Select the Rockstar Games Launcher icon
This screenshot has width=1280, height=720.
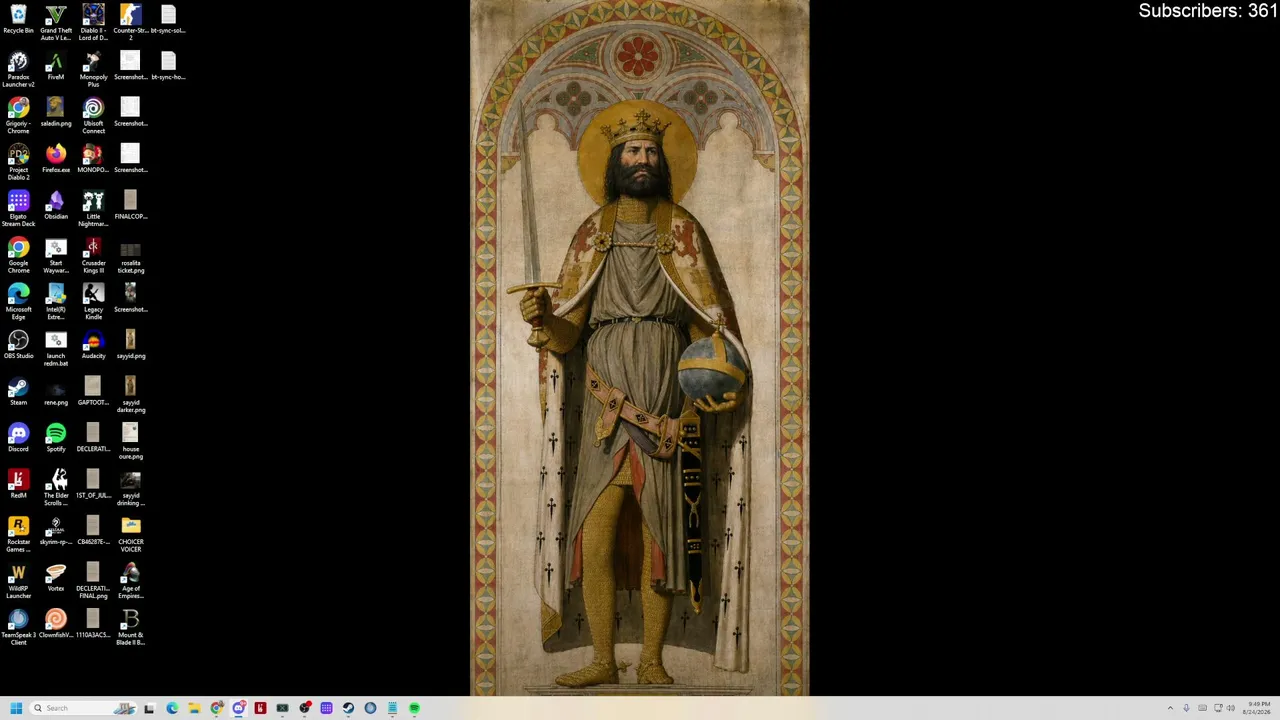[18, 534]
